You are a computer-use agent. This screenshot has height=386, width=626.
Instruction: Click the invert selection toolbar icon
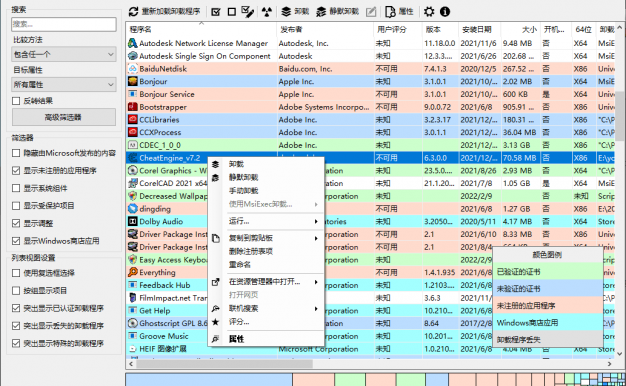[248, 12]
